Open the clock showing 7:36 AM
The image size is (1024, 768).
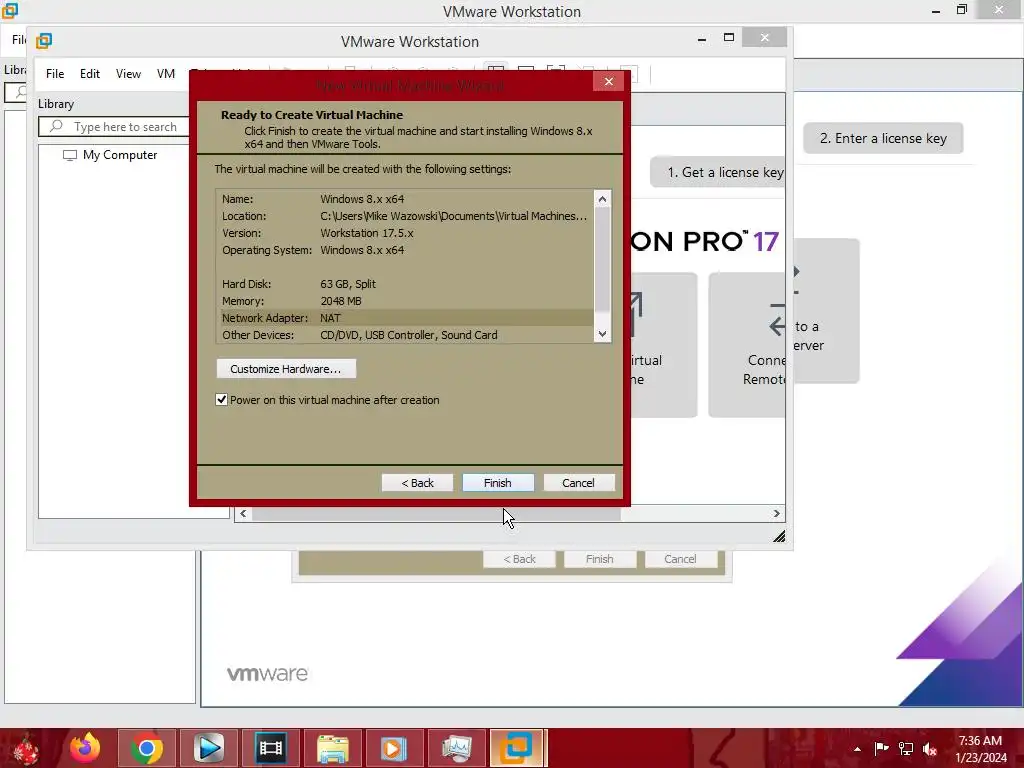[x=980, y=749]
